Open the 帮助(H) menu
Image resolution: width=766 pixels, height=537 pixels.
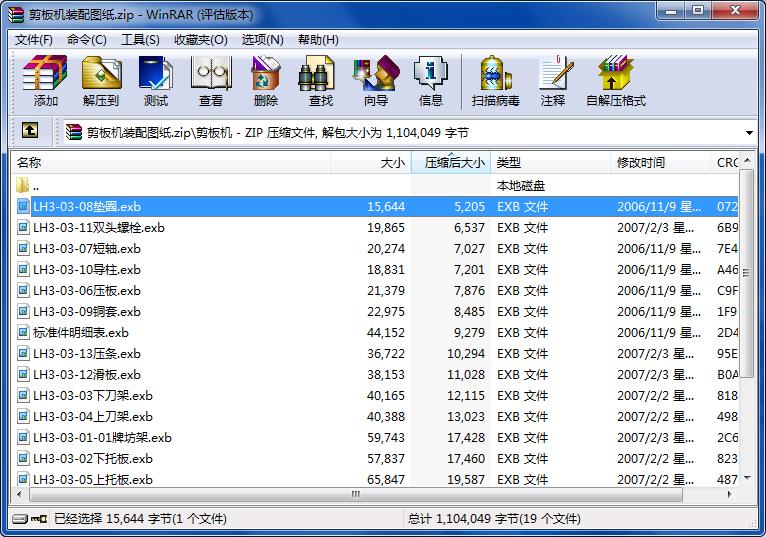[318, 40]
